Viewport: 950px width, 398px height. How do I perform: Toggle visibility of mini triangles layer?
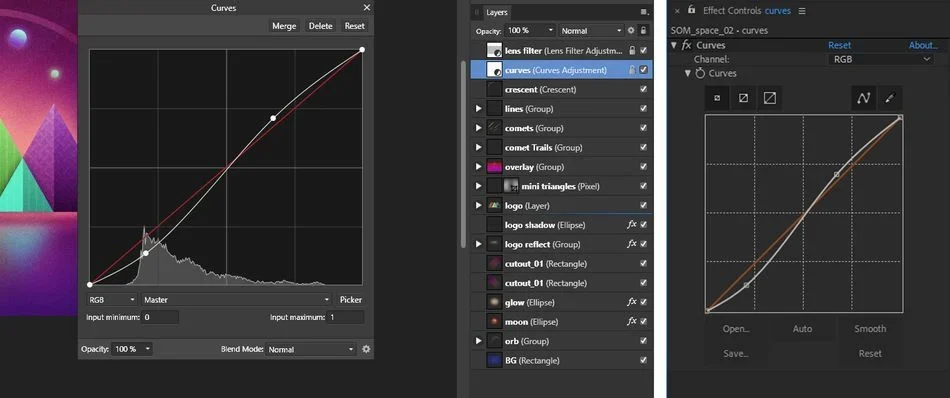pyautogui.click(x=643, y=186)
